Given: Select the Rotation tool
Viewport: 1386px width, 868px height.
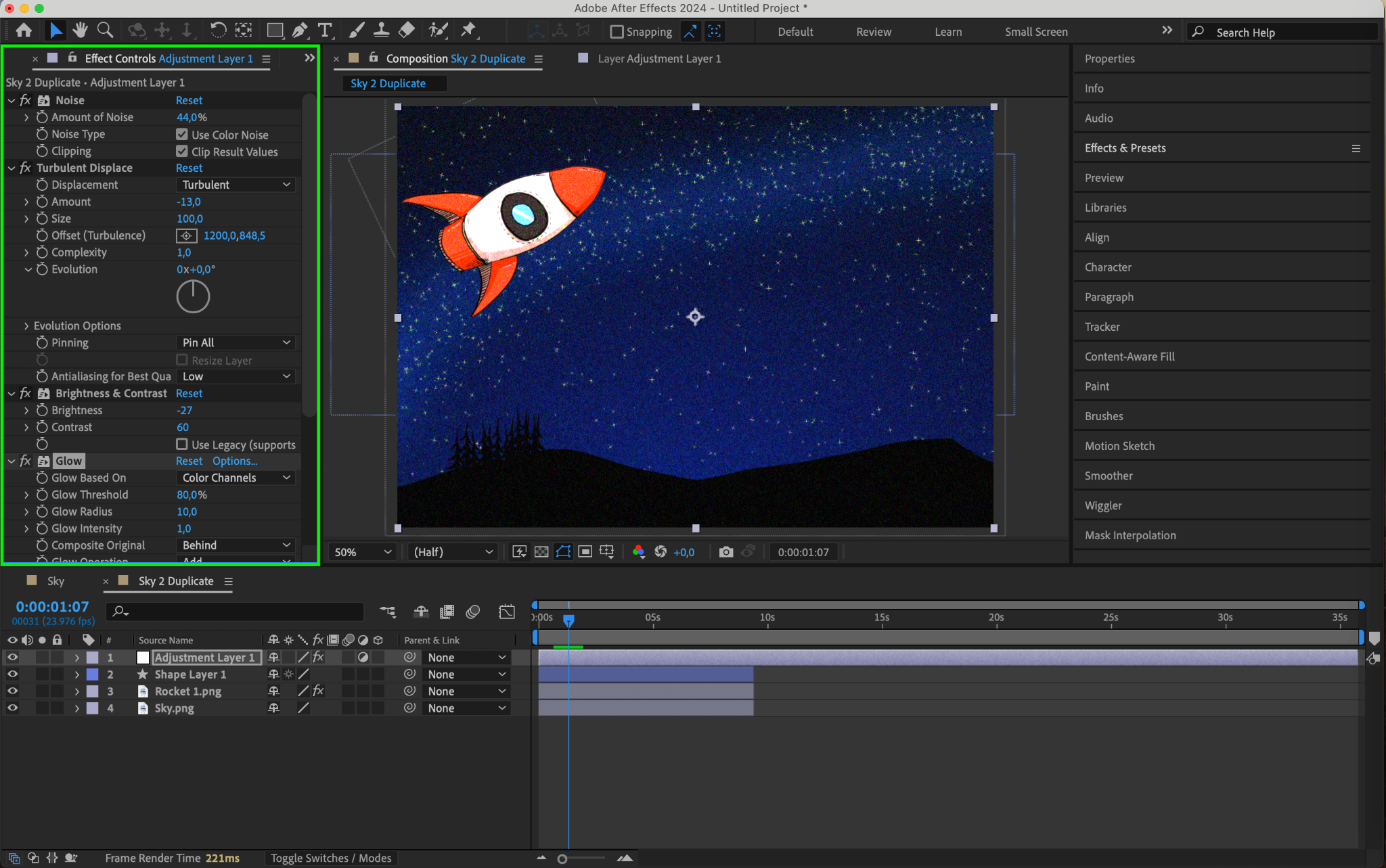Looking at the screenshot, I should (x=218, y=30).
